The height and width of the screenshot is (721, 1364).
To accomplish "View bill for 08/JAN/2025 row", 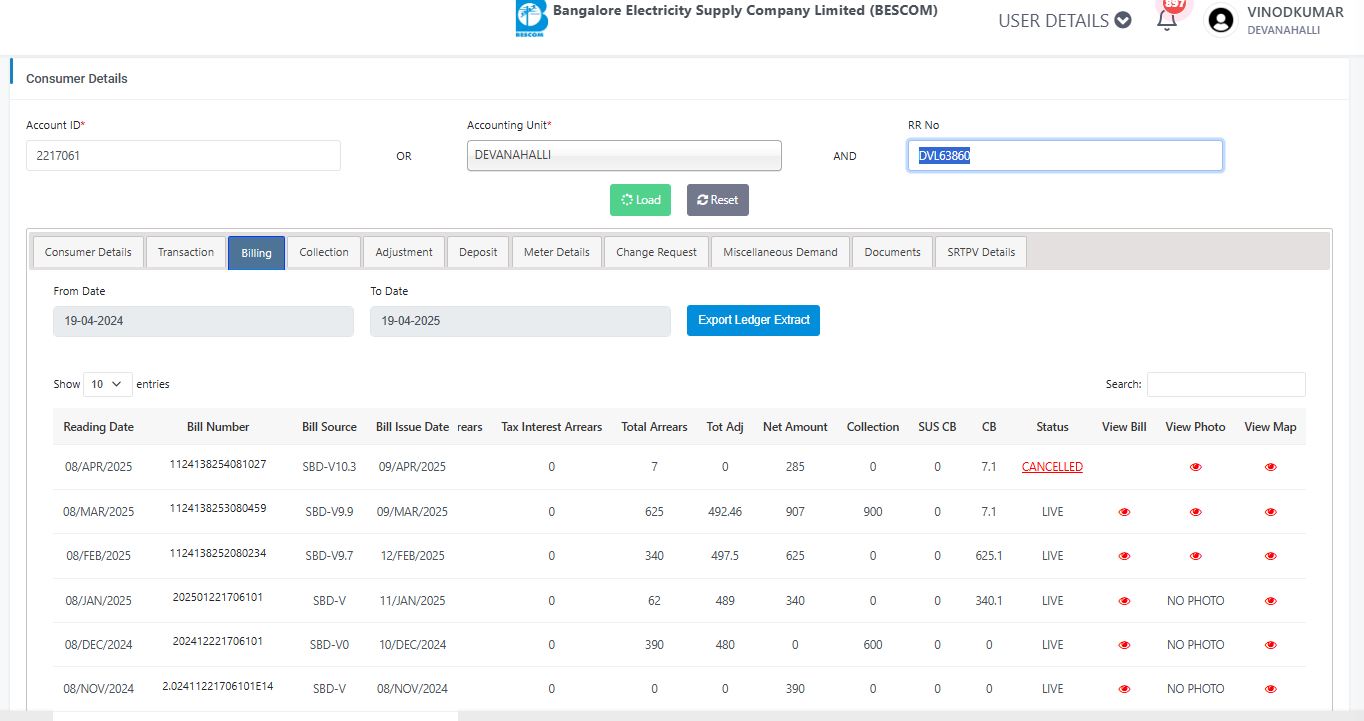I will pyautogui.click(x=1124, y=601).
